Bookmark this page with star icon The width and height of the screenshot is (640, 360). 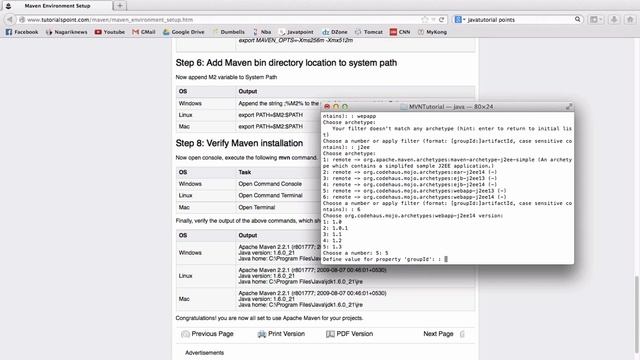(425, 20)
